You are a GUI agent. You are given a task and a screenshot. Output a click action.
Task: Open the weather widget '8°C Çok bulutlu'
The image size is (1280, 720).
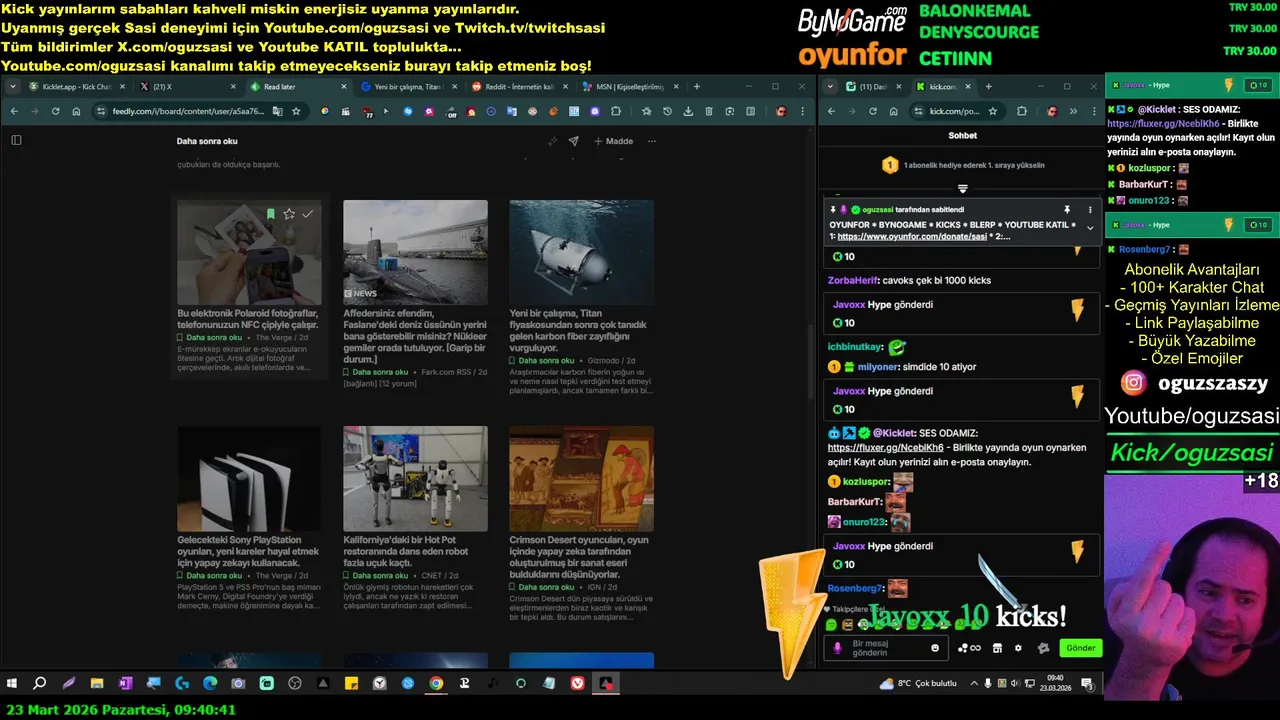point(918,684)
